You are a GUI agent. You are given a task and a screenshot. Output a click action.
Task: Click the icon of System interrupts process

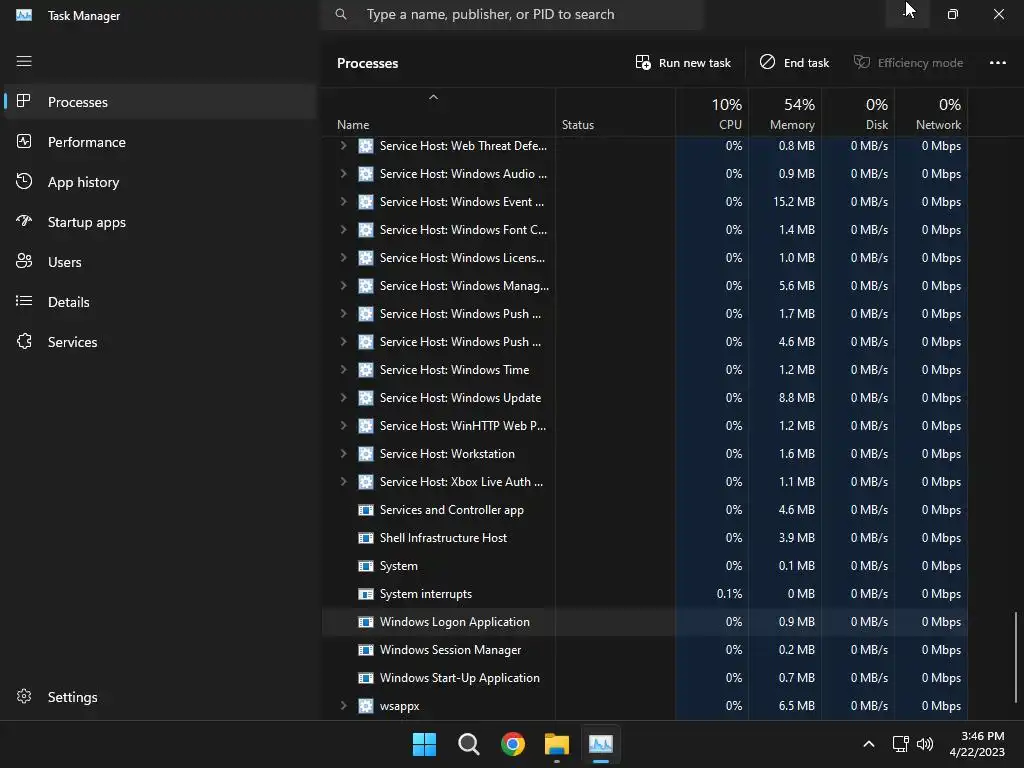tap(366, 594)
